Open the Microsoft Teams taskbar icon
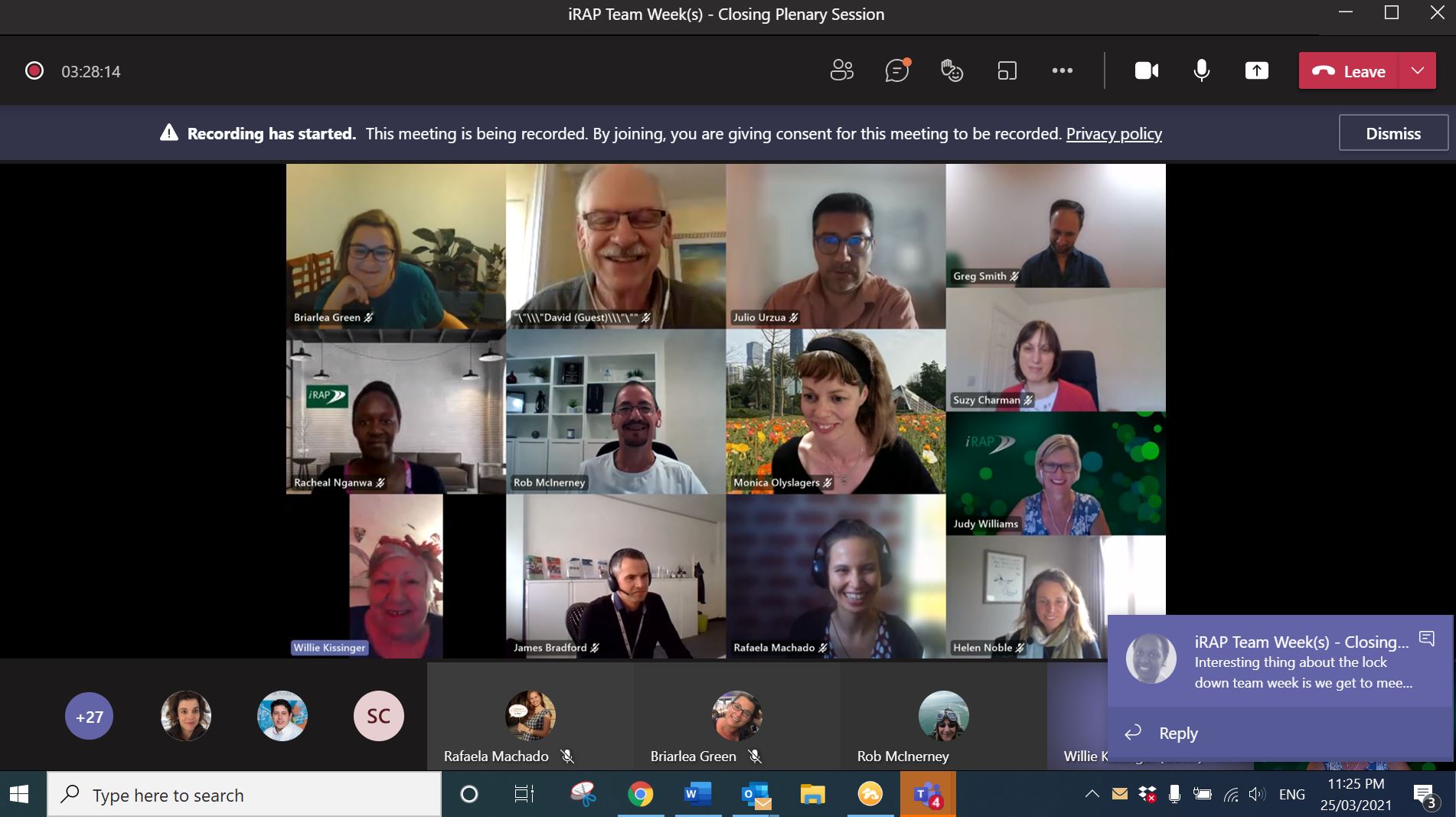 [x=927, y=795]
